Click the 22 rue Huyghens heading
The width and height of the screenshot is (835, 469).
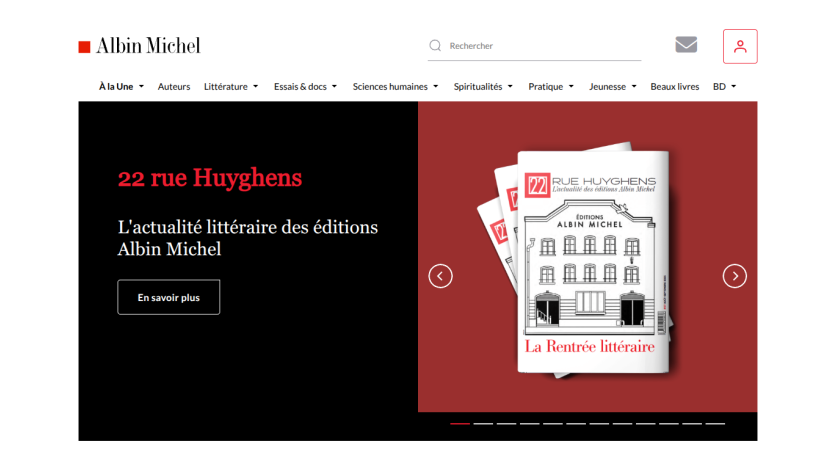210,178
